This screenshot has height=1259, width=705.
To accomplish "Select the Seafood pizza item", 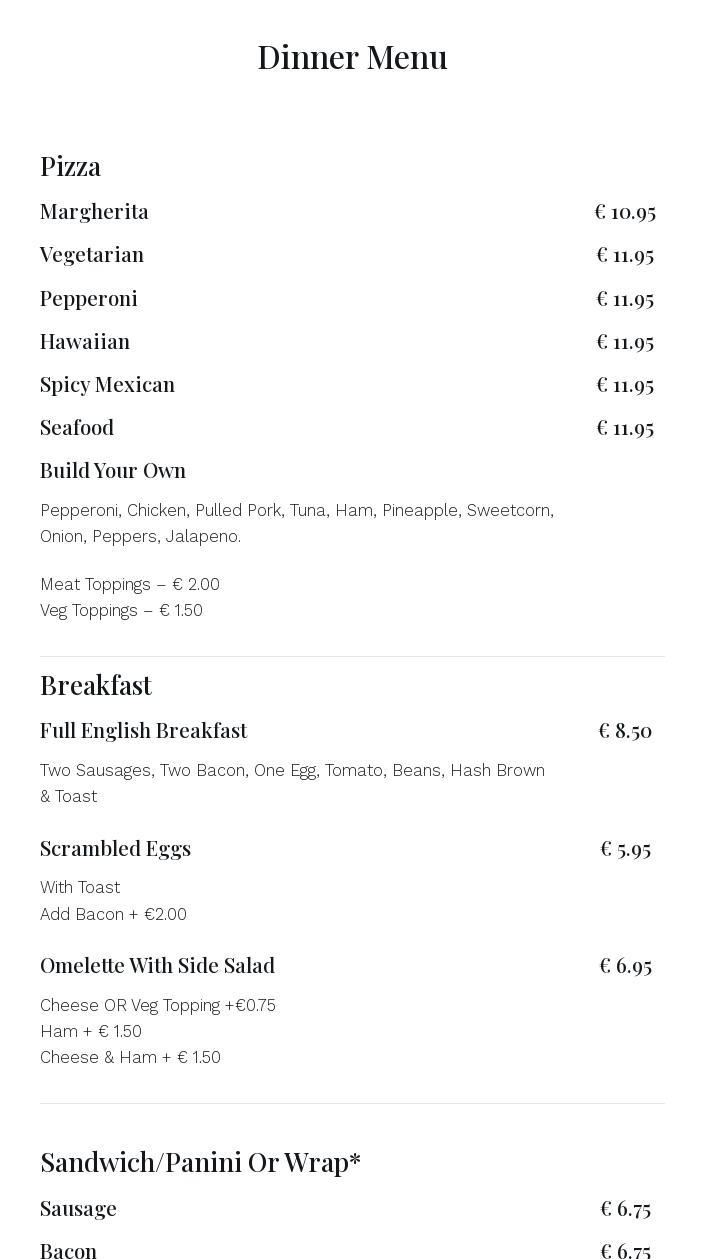I will [x=77, y=428].
